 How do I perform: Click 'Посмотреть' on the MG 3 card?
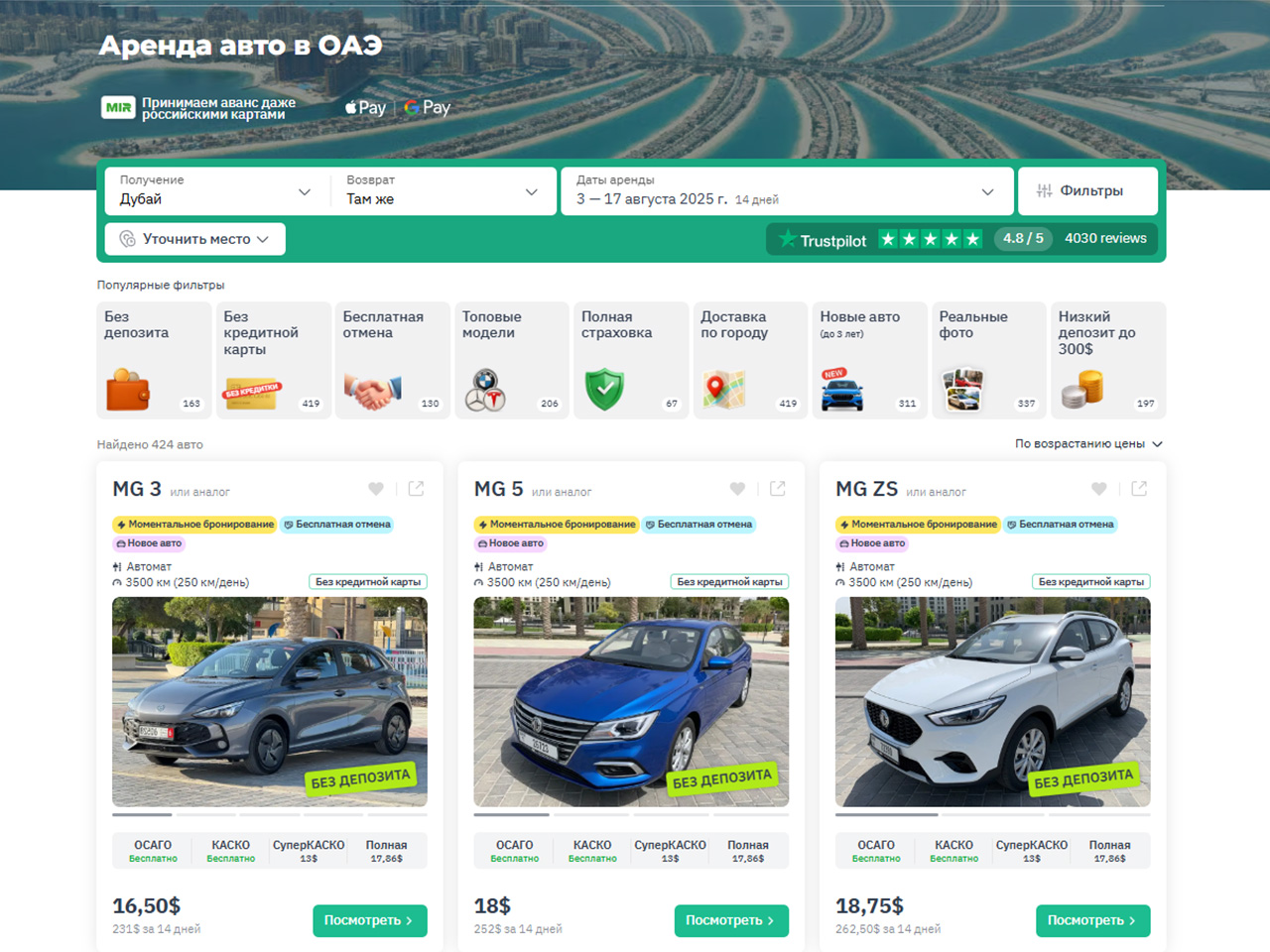370,920
